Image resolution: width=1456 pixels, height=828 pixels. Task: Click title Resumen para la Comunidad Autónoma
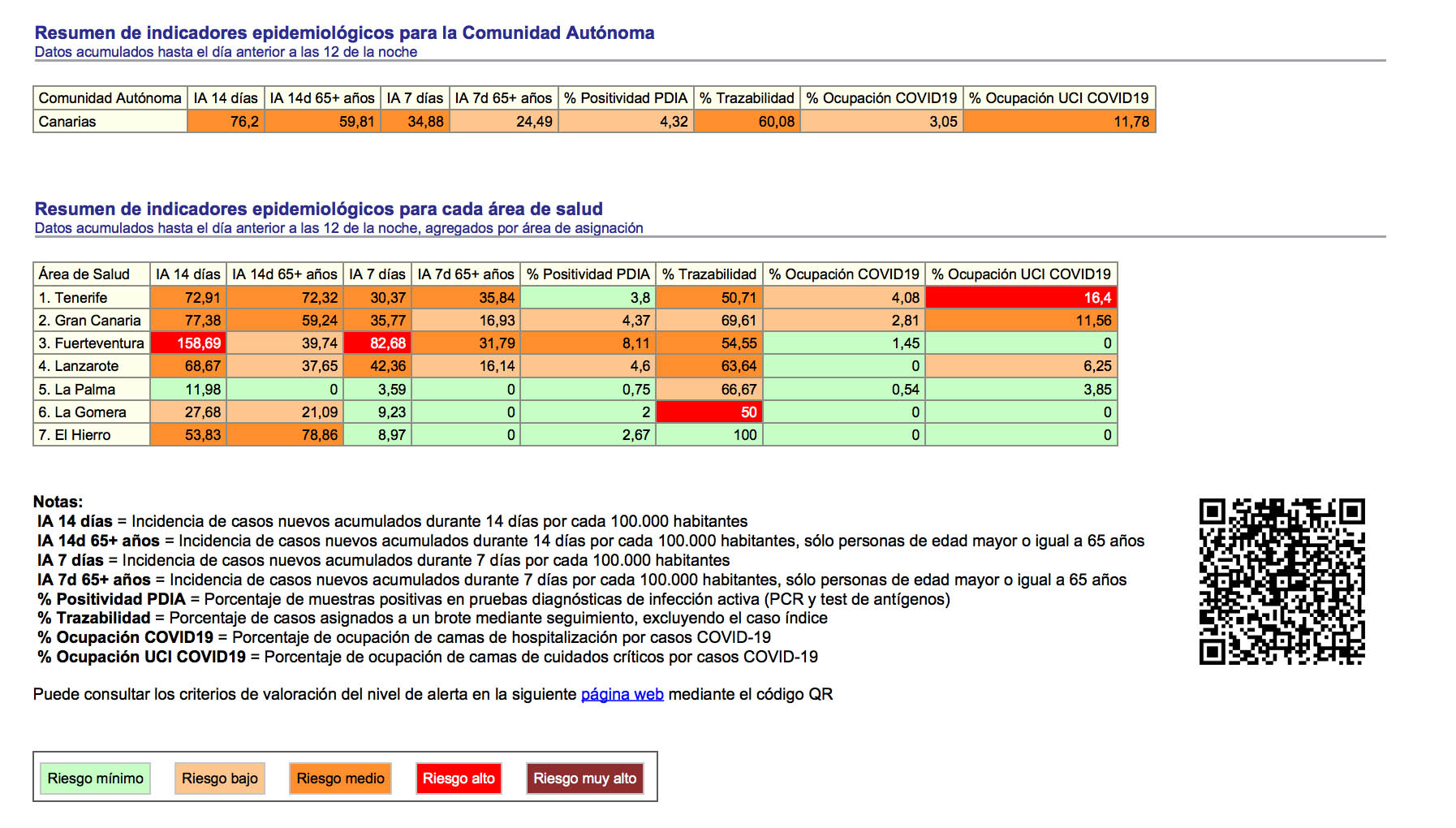click(x=344, y=33)
